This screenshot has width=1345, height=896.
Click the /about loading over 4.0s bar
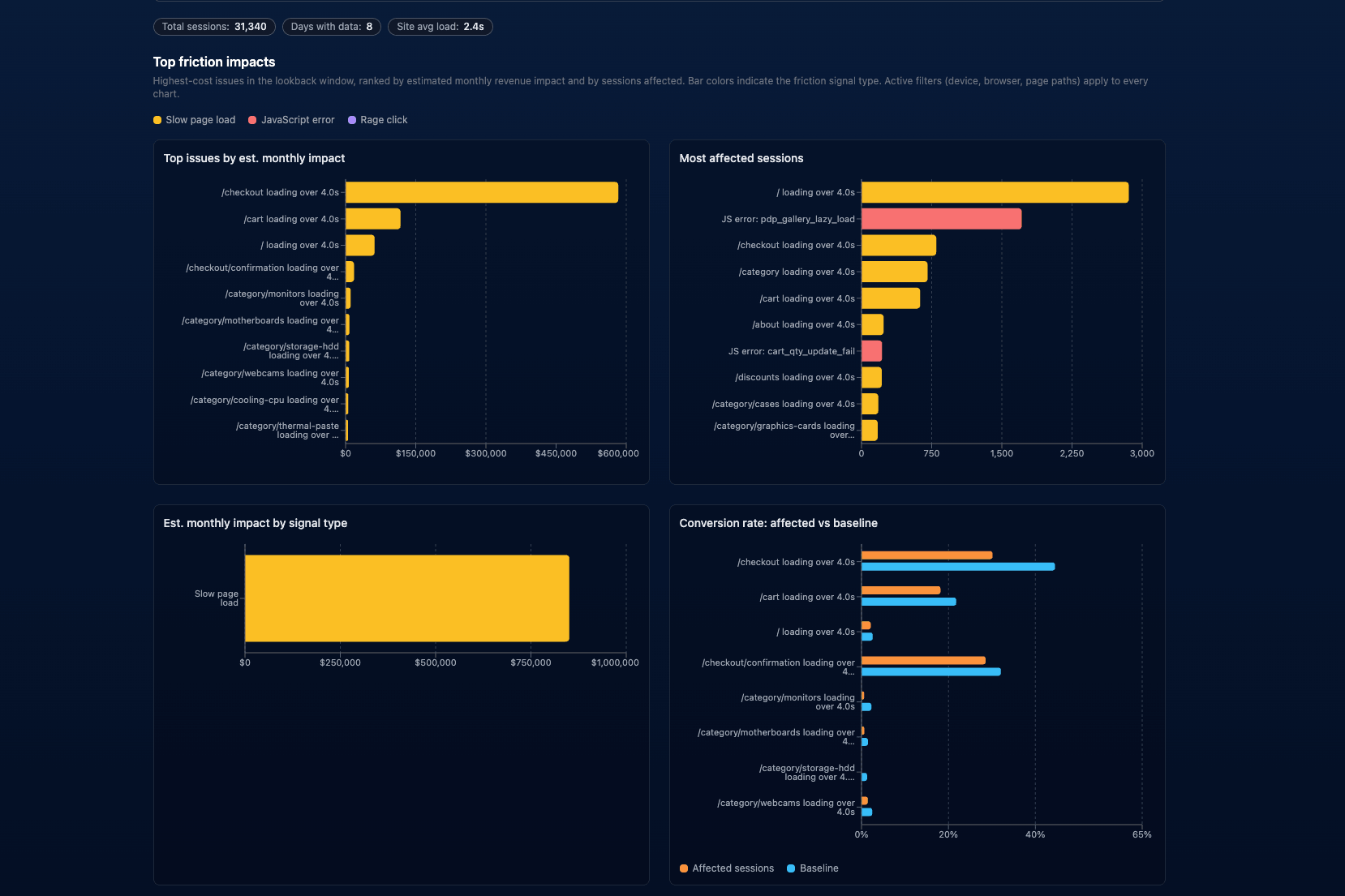(872, 324)
